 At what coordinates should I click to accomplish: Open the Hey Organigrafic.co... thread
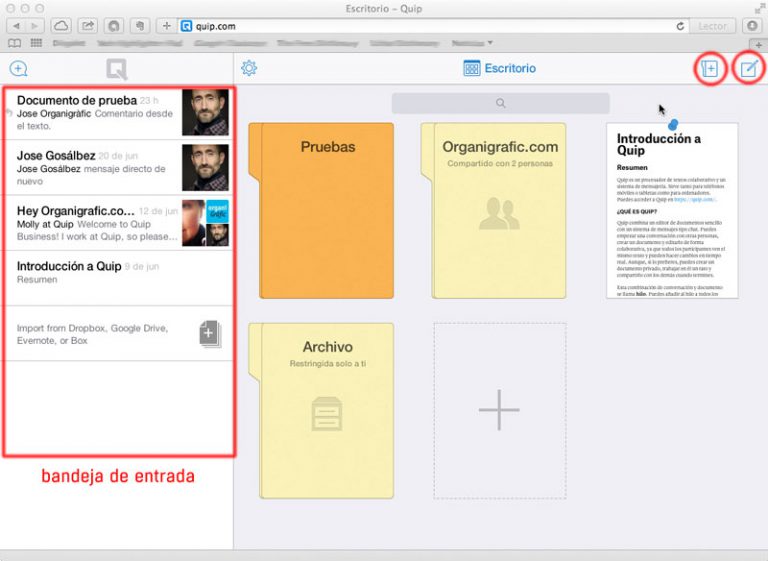[x=118, y=223]
